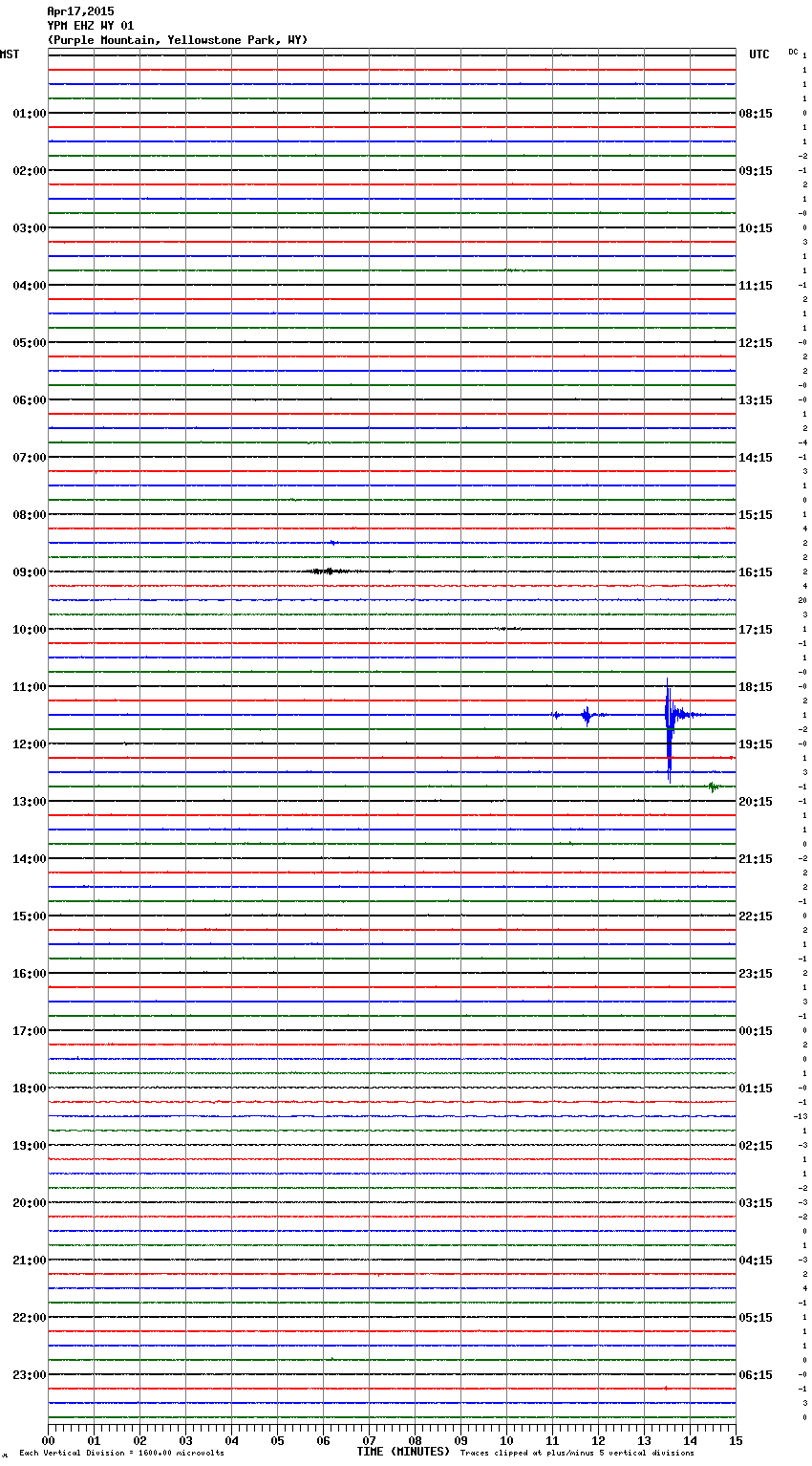The height and width of the screenshot is (1466, 812).
Task: Select the 01:00 MST time label
Action: 30,114
